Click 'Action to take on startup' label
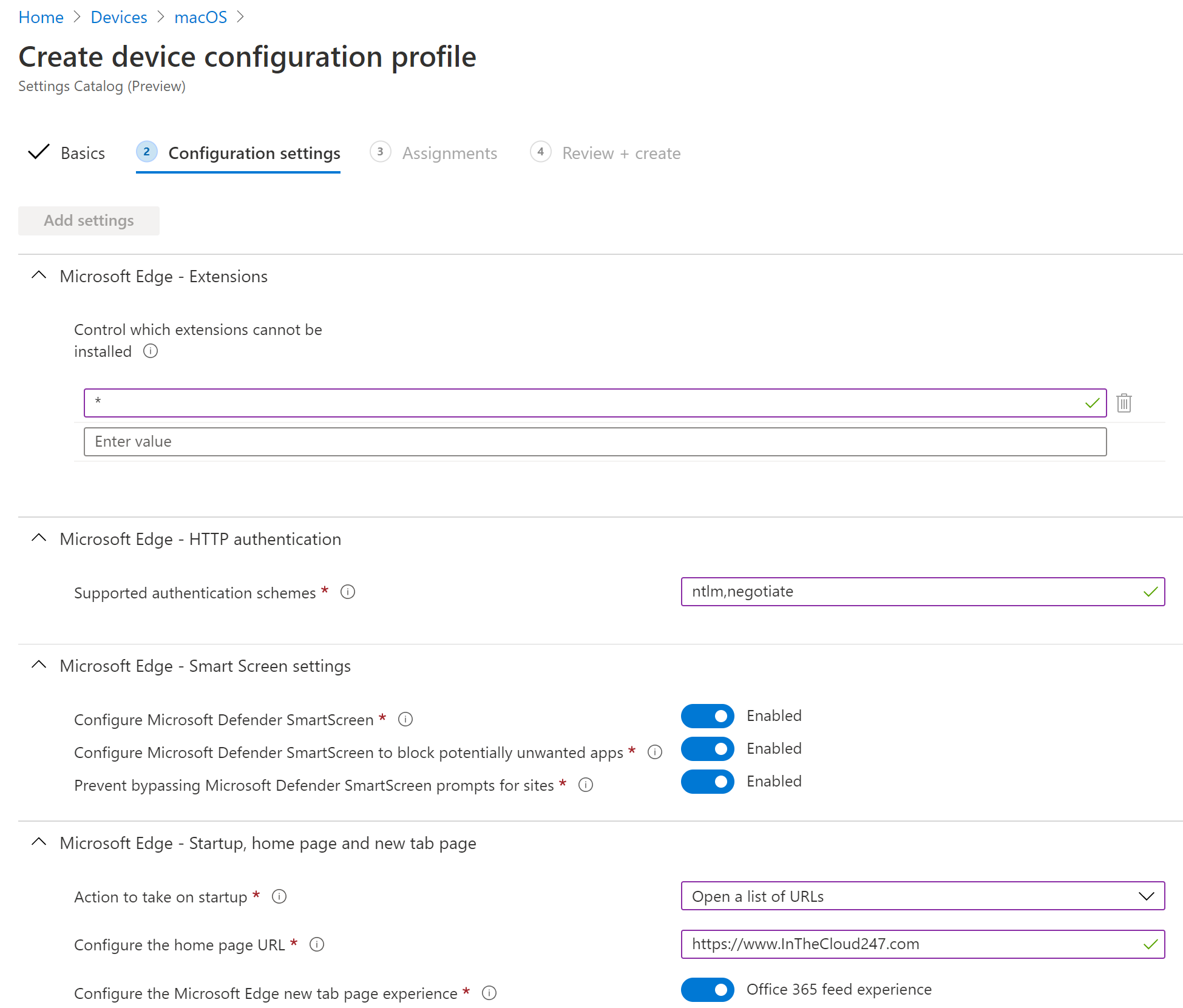1183x1008 pixels. click(160, 897)
